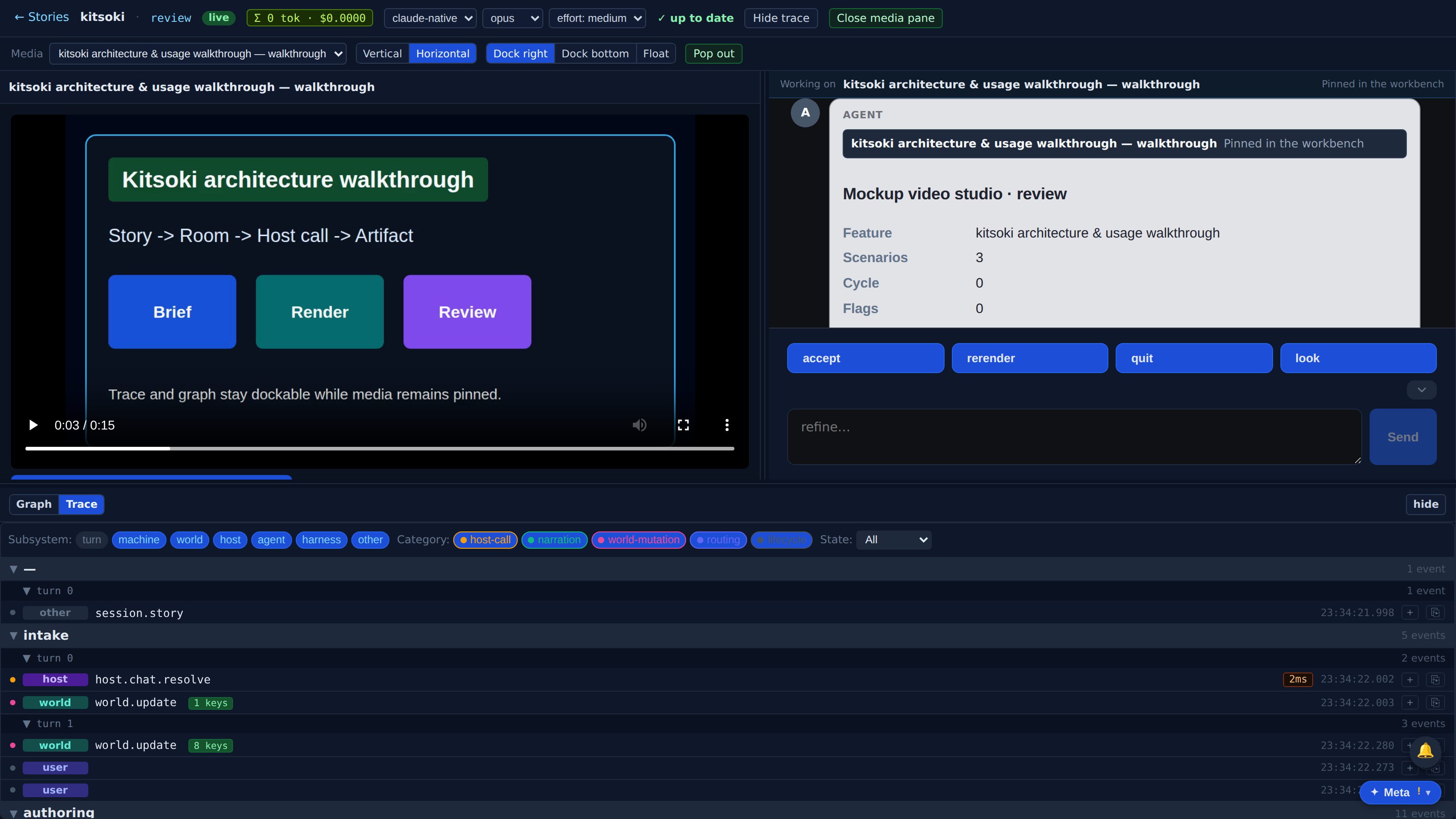Screen dimensions: 1456x819
Task: Click the video progress bar
Action: 380,449
